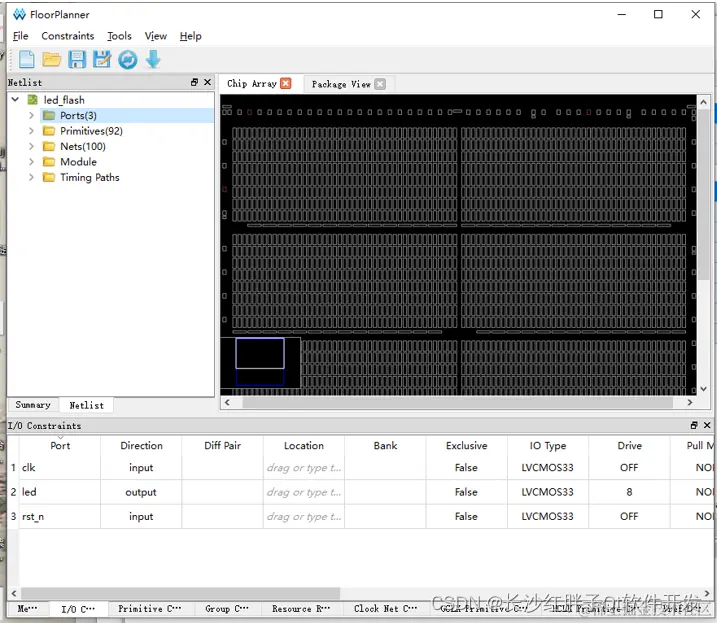Click the Drive column header
This screenshot has height=623, width=717.
point(629,445)
